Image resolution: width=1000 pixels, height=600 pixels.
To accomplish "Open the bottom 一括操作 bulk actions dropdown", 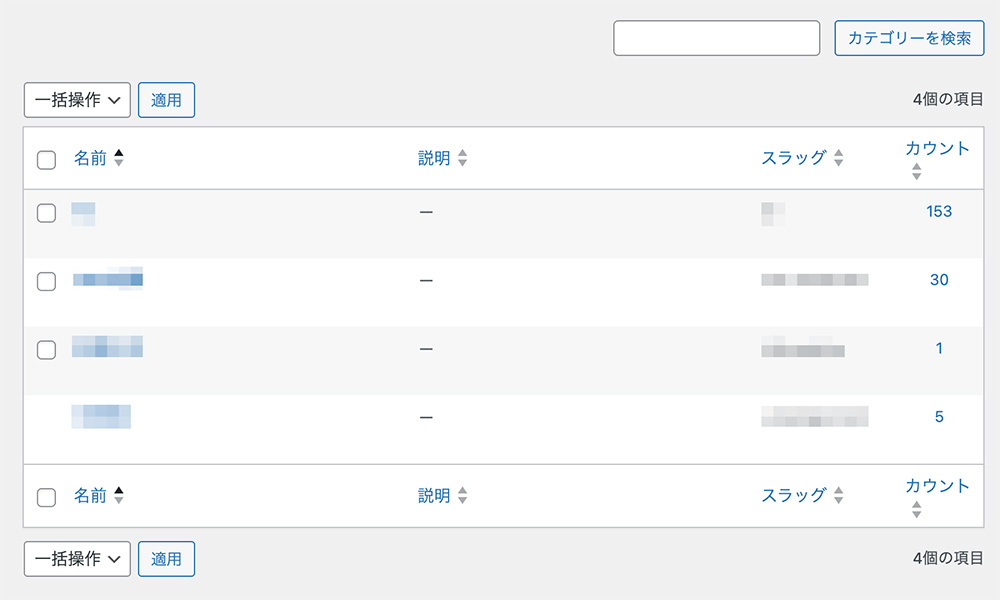I will coord(77,559).
